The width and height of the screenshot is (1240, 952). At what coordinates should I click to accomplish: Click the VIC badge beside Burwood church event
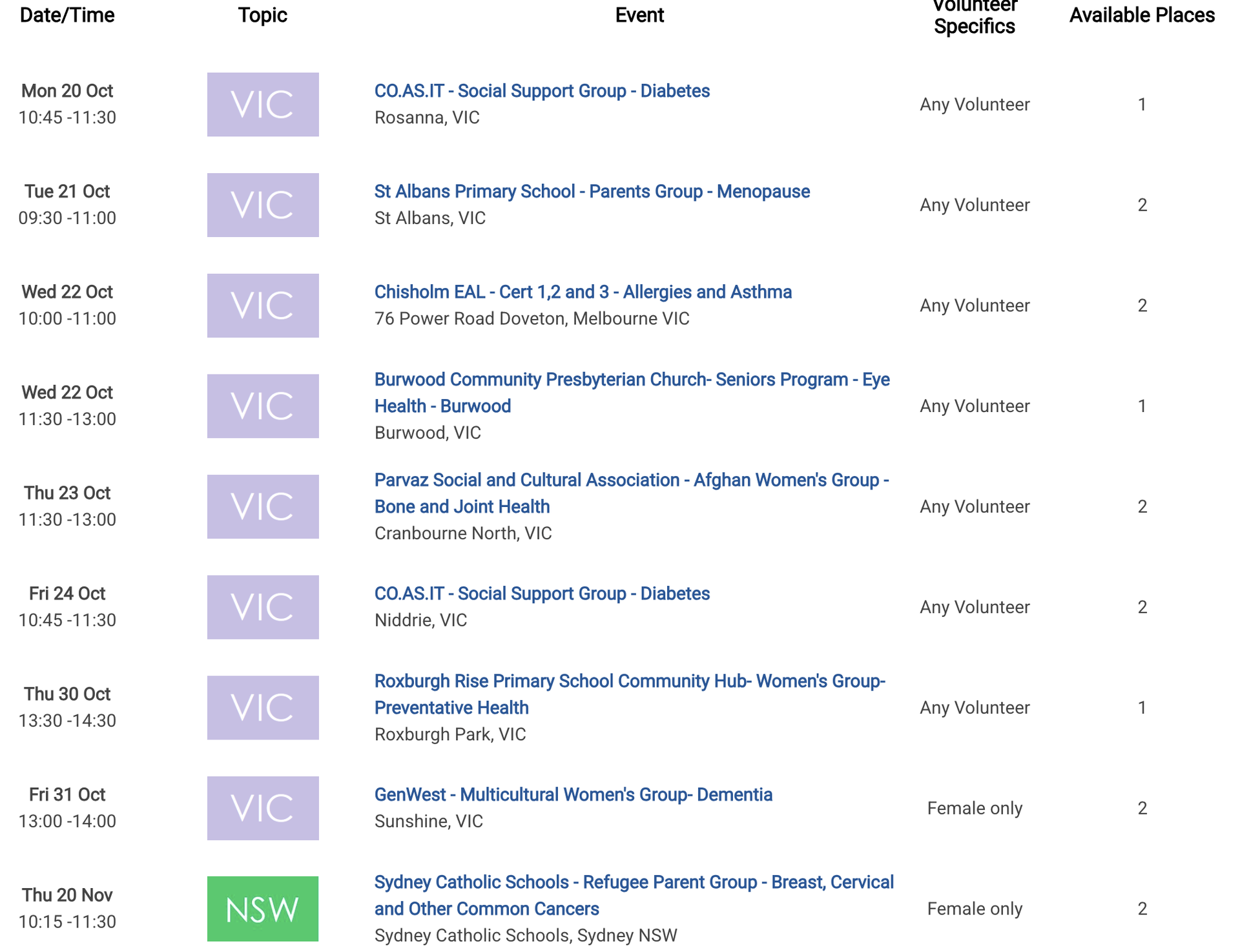click(262, 406)
